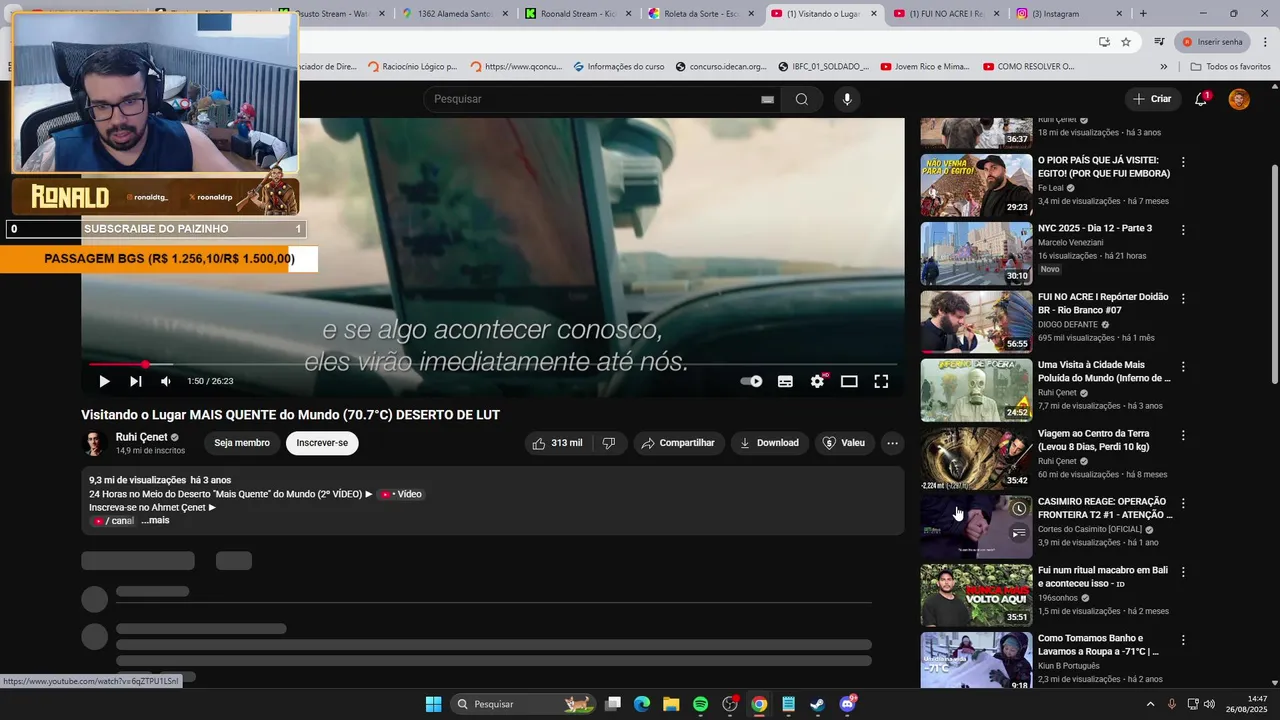1280x720 pixels.
Task: Add CASIMIRO REAGE video to watch later
Action: 1018,509
